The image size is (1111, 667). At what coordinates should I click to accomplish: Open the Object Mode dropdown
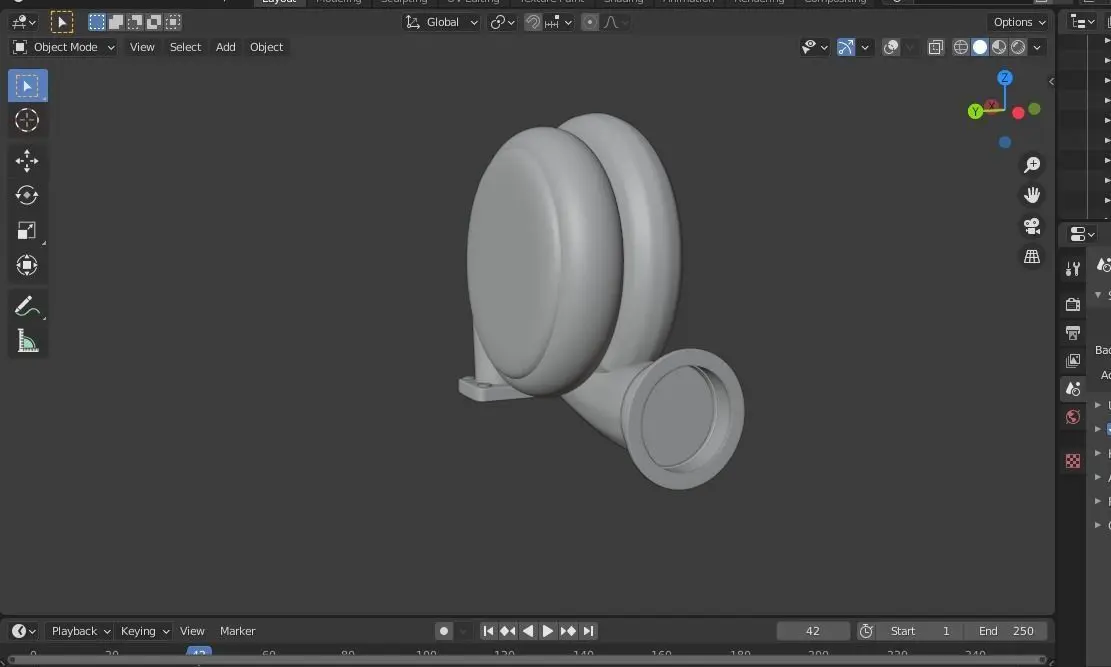point(64,47)
